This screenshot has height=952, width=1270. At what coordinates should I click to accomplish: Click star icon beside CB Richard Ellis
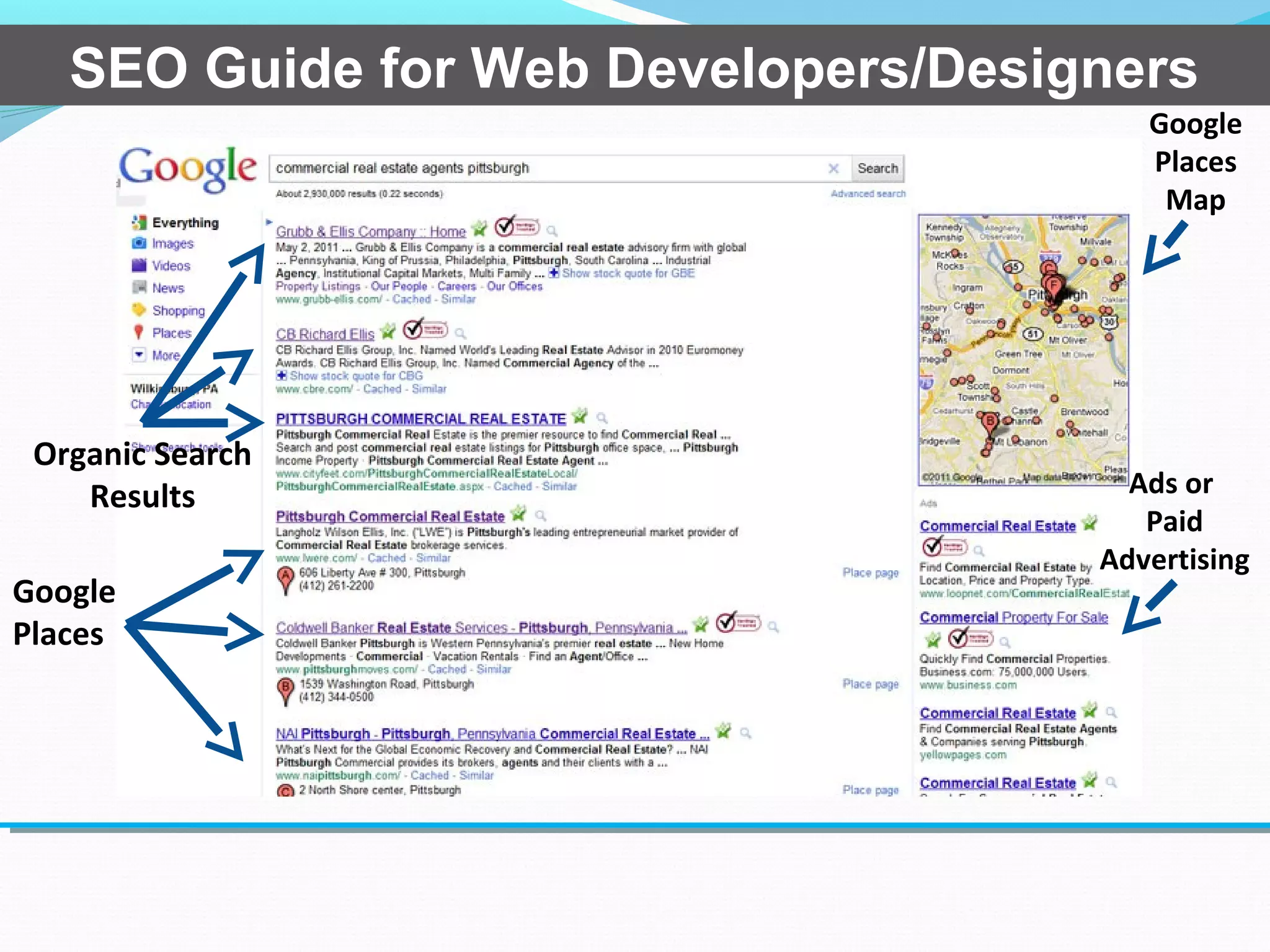pos(388,332)
